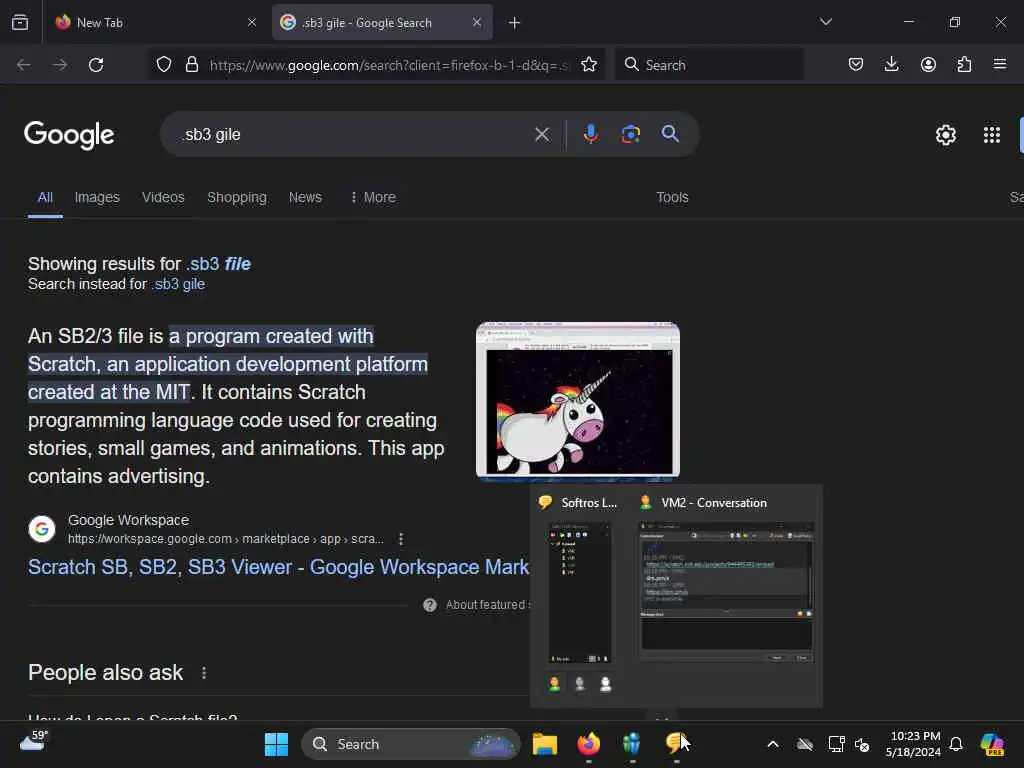Screen dimensions: 1024x768
Task: Open the Google apps grid
Action: [991, 135]
